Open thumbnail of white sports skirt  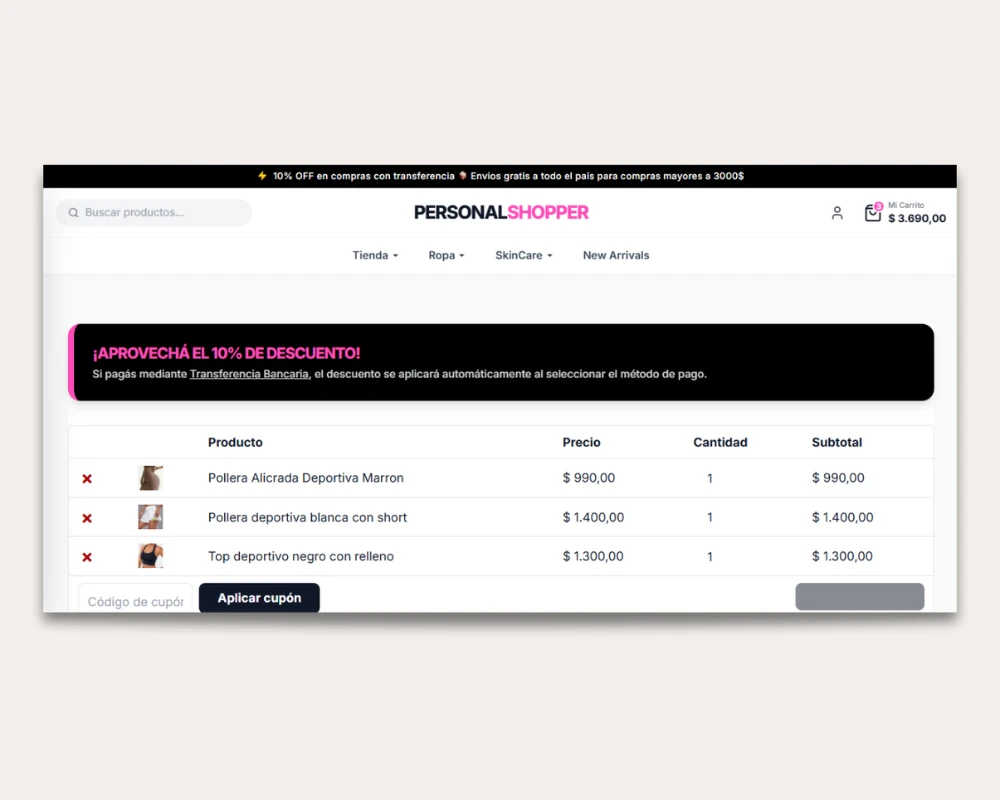click(x=151, y=517)
